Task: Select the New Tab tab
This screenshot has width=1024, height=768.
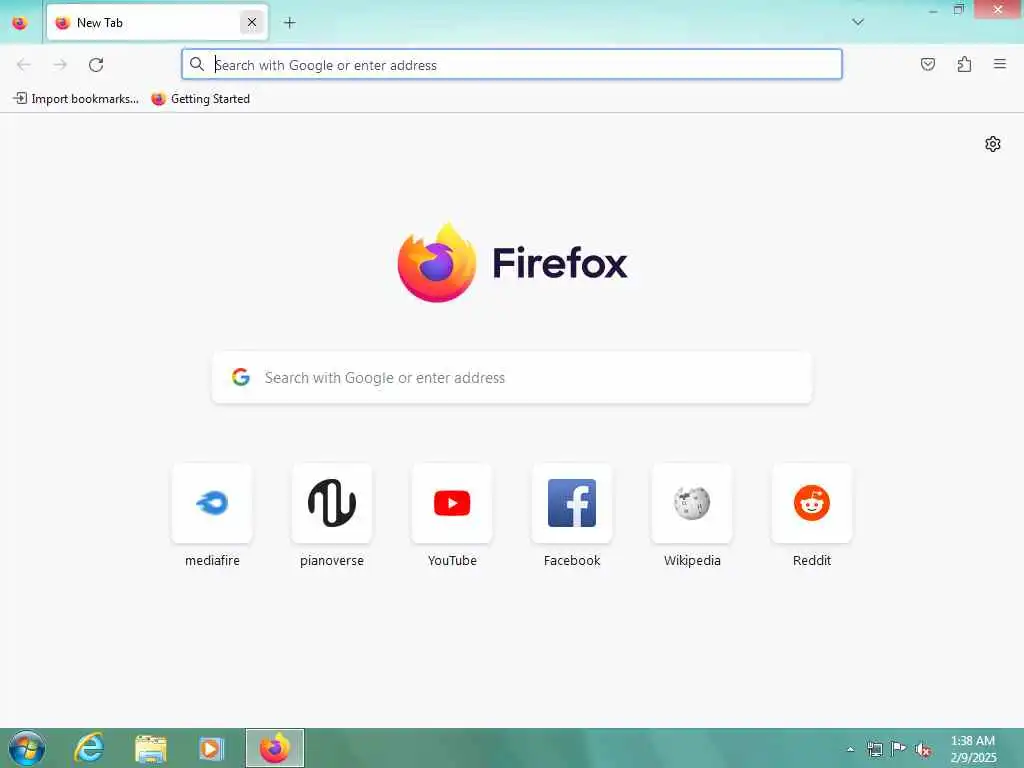Action: 157,23
